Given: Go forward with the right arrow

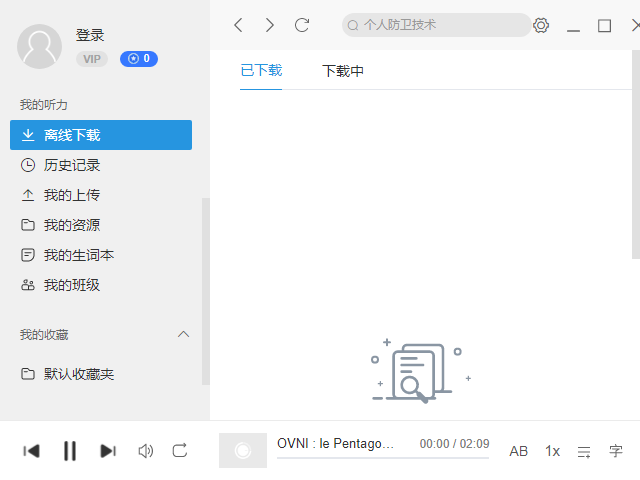Looking at the screenshot, I should [270, 25].
